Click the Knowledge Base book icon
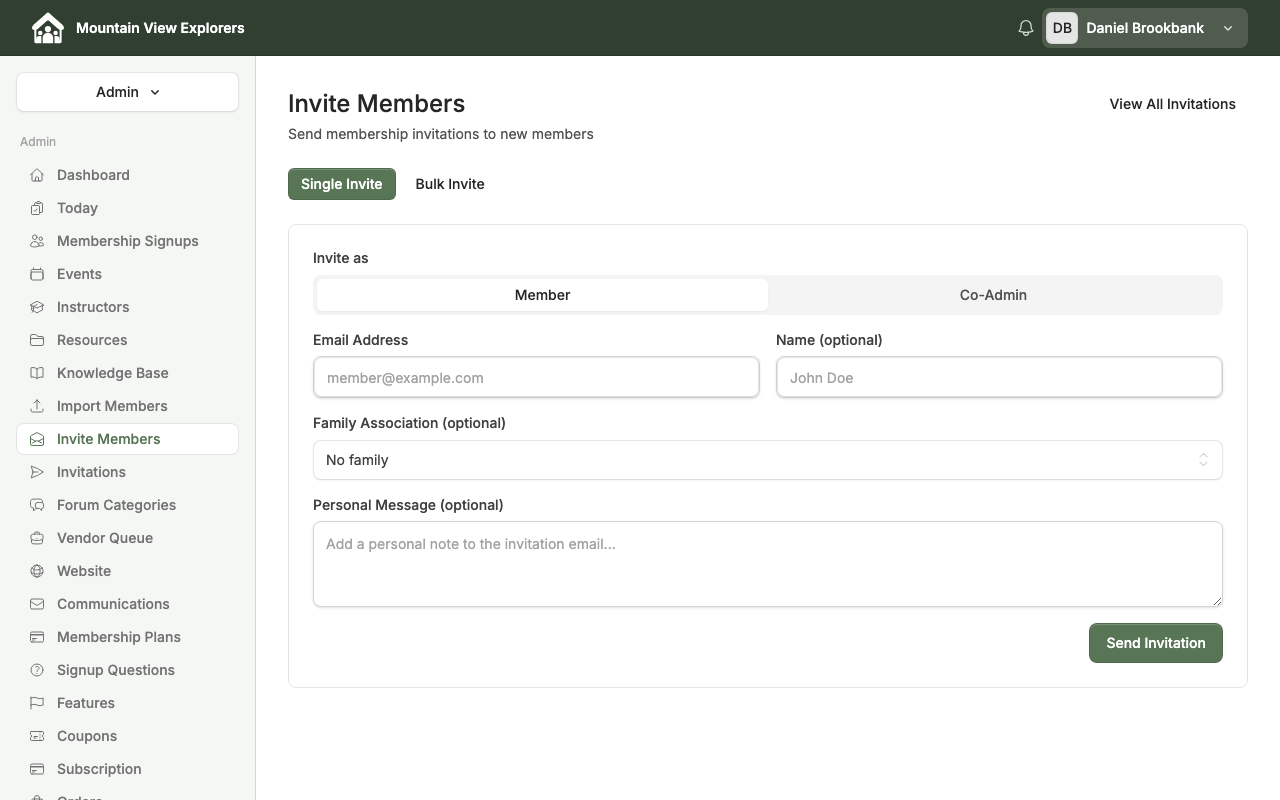This screenshot has height=800, width=1280. point(37,373)
